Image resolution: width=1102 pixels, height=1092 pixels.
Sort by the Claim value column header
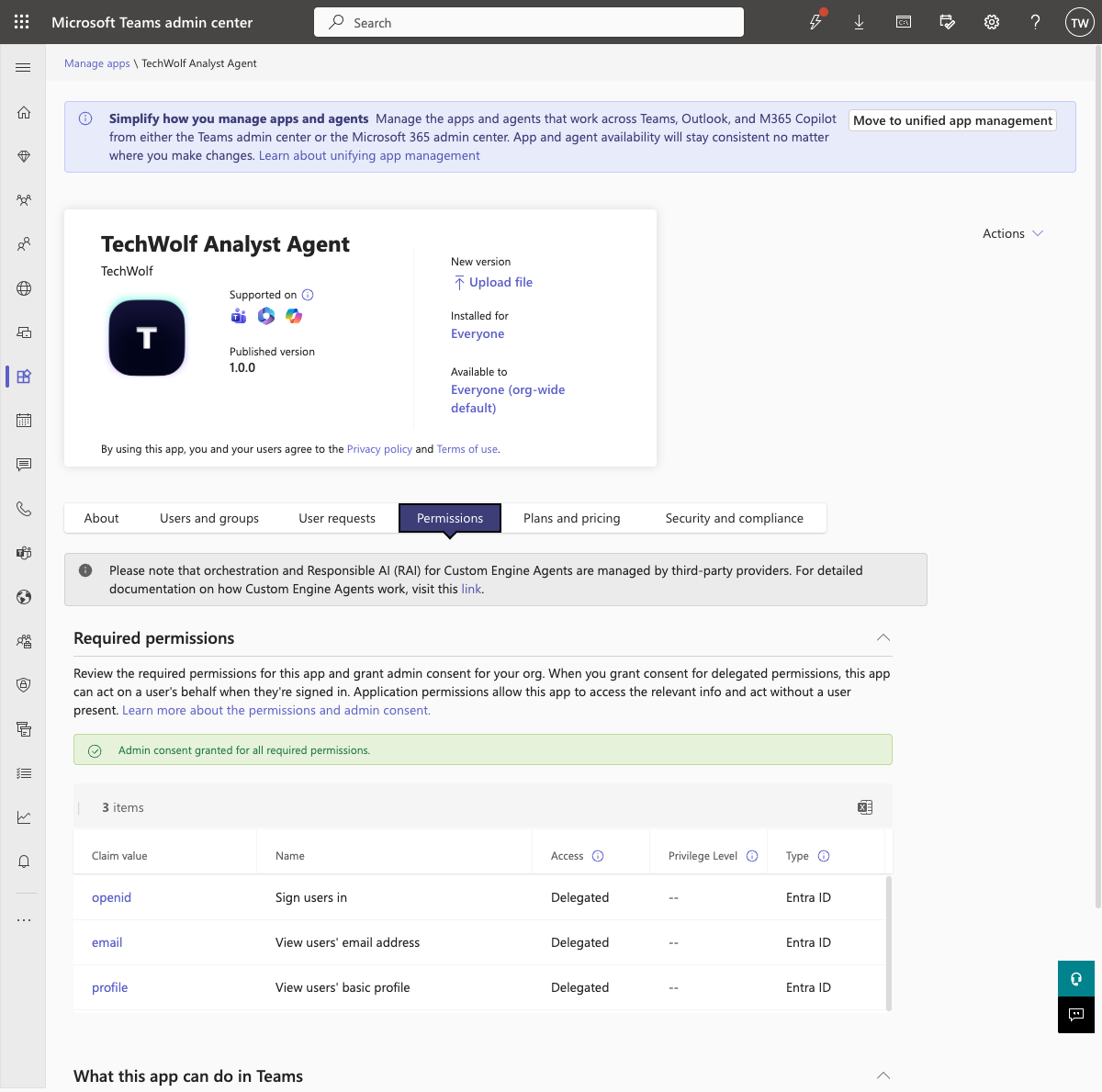[x=119, y=856]
